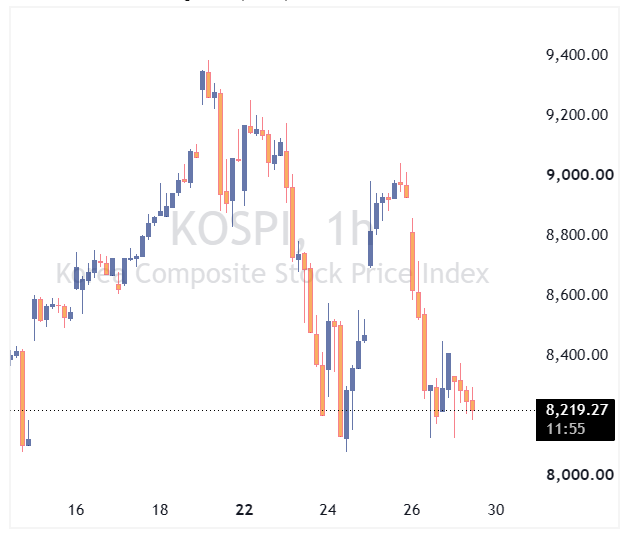Click the current price label 8,219.27
The height and width of the screenshot is (547, 629).
tap(576, 410)
